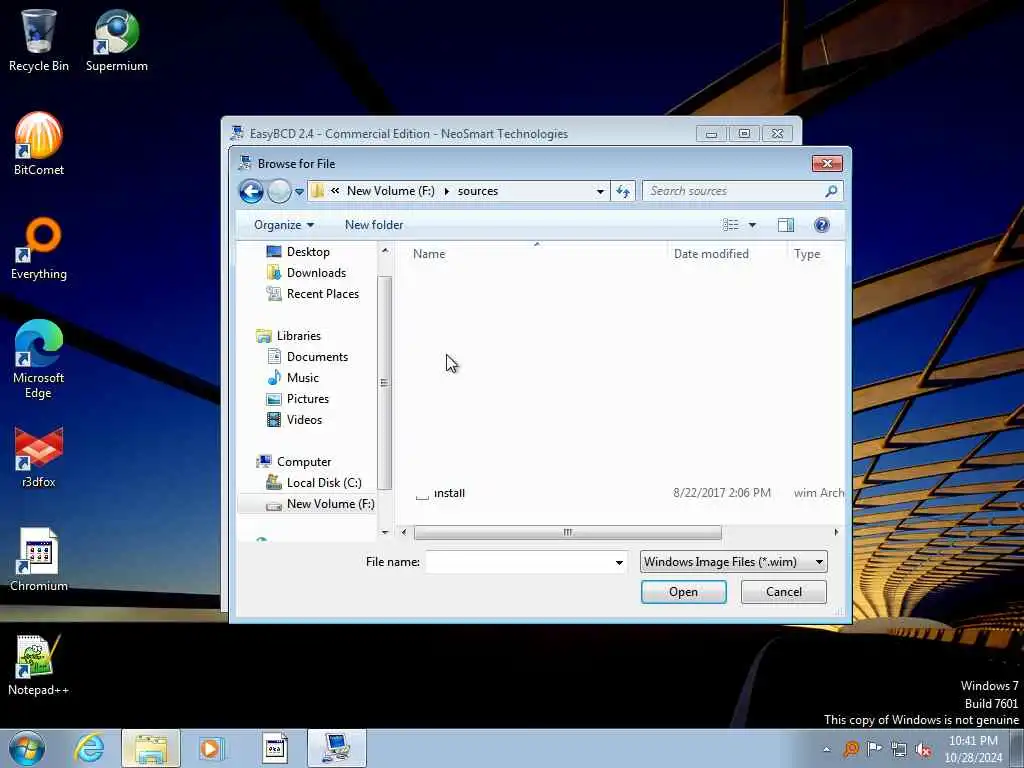
Task: Switch to EasyBCD taskbar button
Action: coord(337,748)
